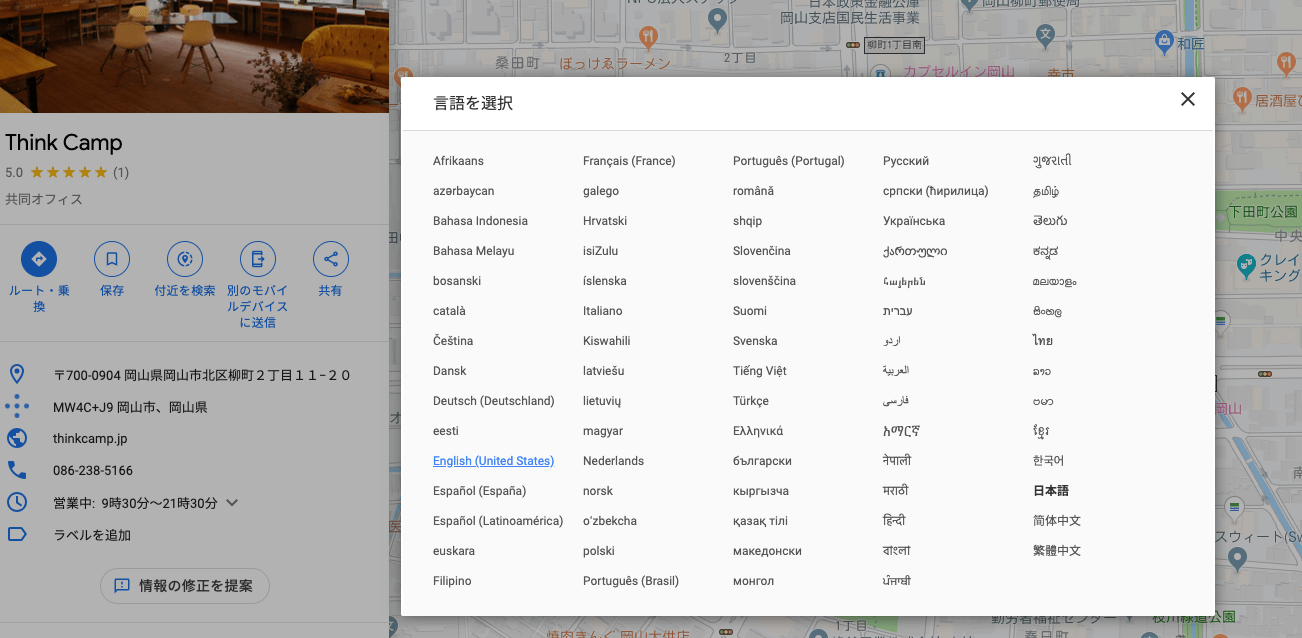
Task: Select eesti language
Action: (x=446, y=431)
